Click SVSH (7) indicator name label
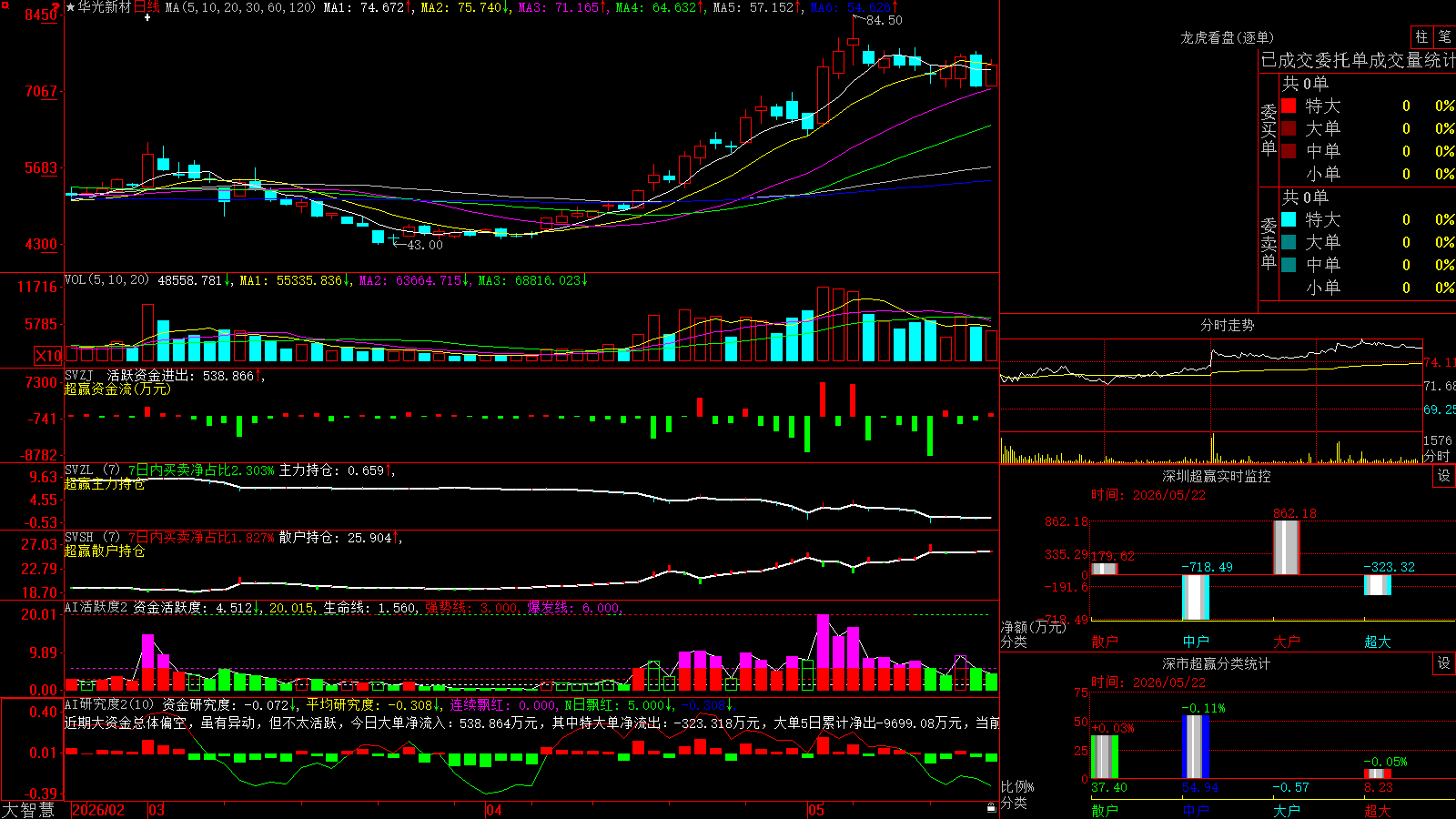 pyautogui.click(x=92, y=538)
